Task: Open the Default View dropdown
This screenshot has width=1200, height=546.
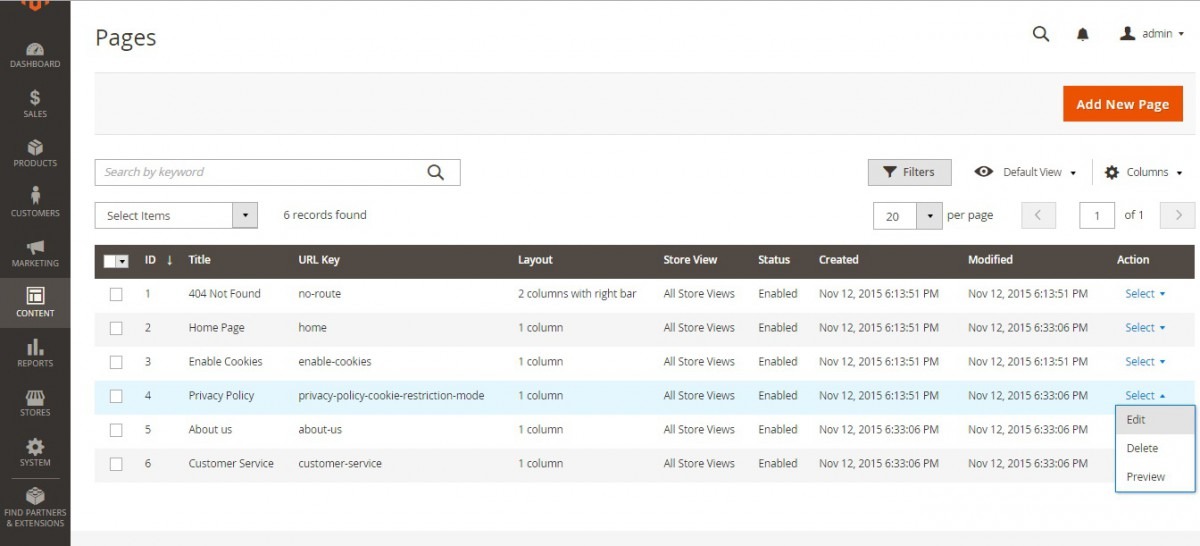Action: (x=1026, y=172)
